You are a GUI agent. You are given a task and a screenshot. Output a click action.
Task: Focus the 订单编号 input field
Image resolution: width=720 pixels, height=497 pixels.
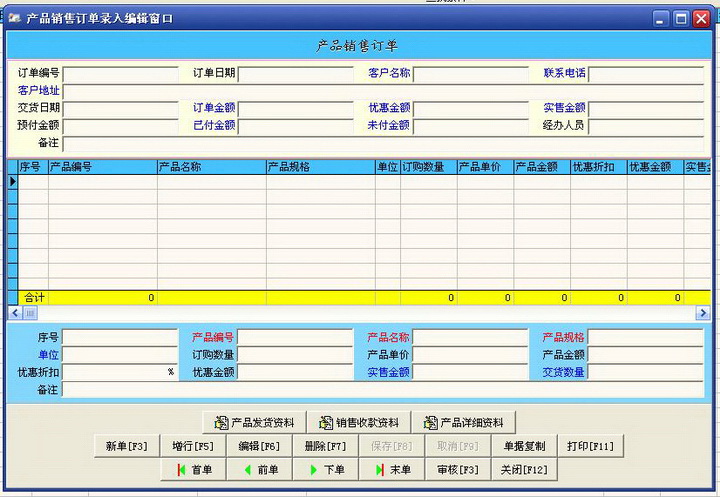pos(120,74)
